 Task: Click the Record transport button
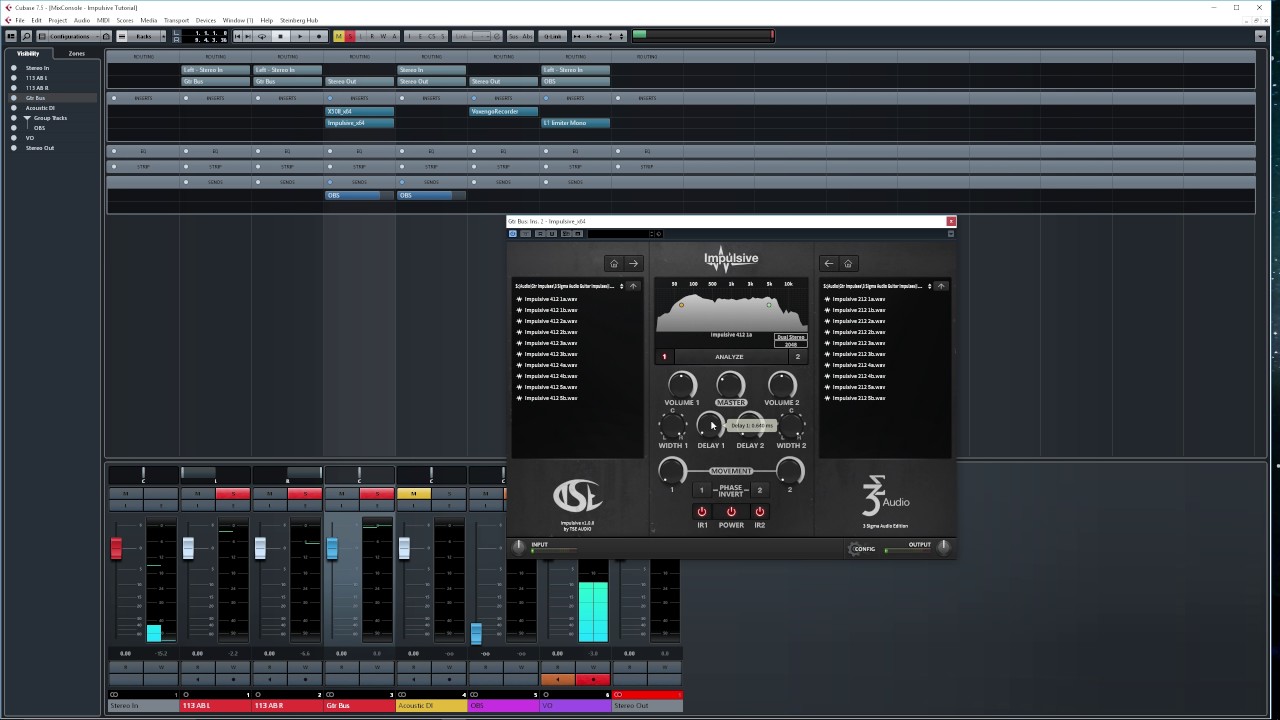[319, 36]
